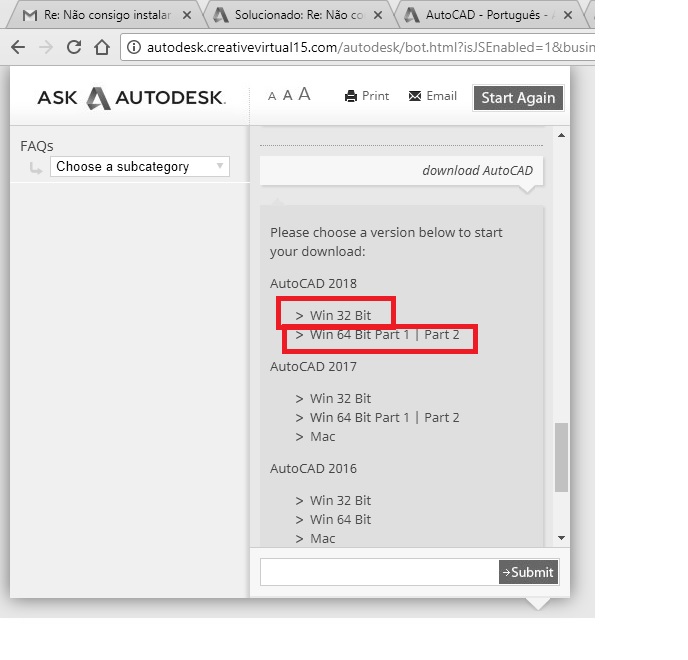
Task: Go to the browser Home icon
Action: point(102,47)
